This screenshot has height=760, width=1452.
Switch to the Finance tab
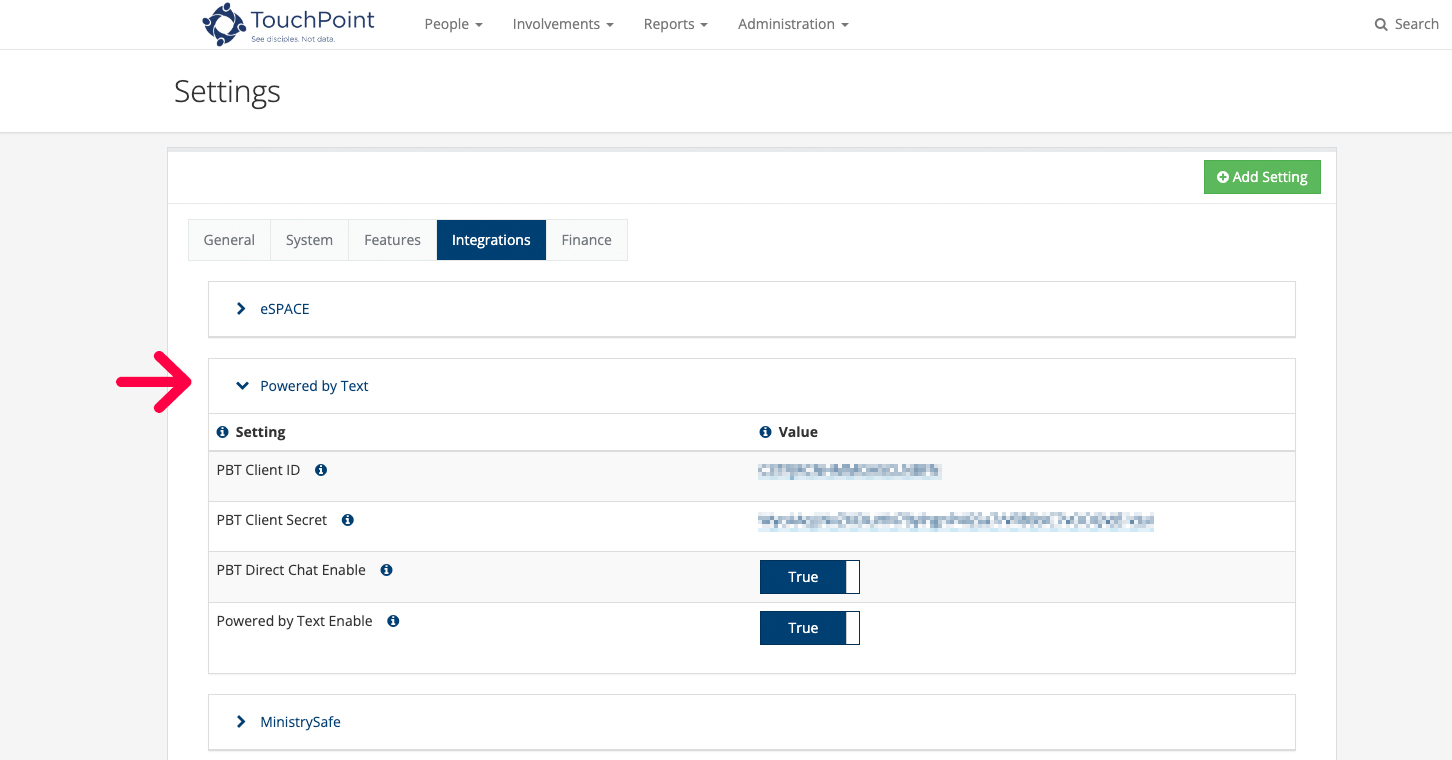pos(586,239)
